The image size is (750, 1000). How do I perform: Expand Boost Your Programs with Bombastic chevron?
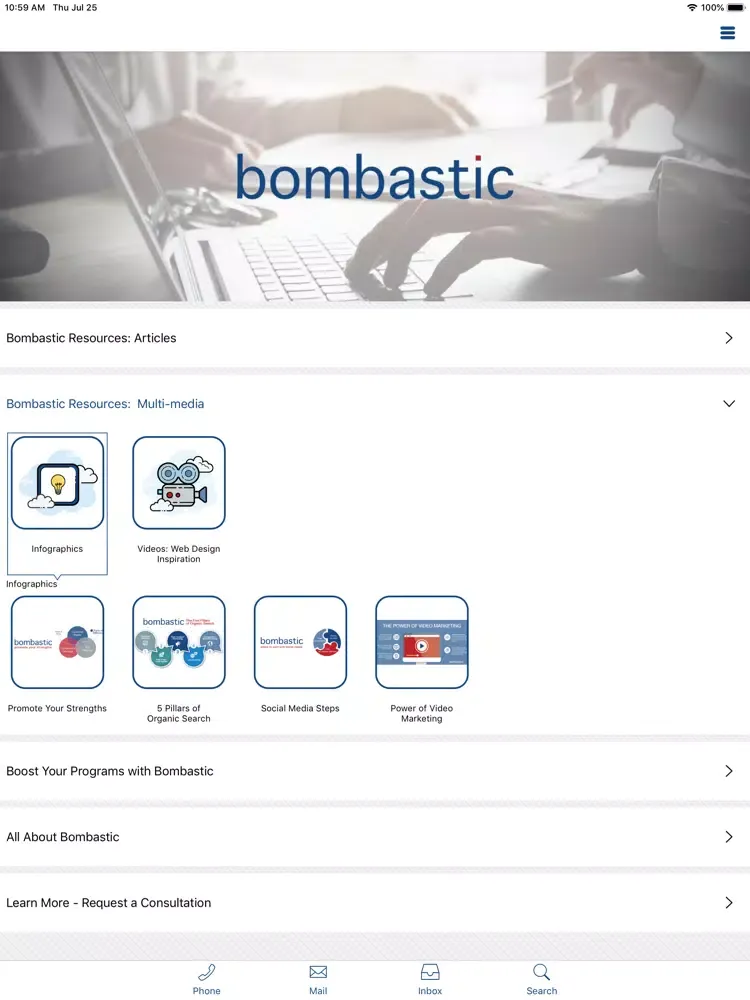(x=729, y=771)
